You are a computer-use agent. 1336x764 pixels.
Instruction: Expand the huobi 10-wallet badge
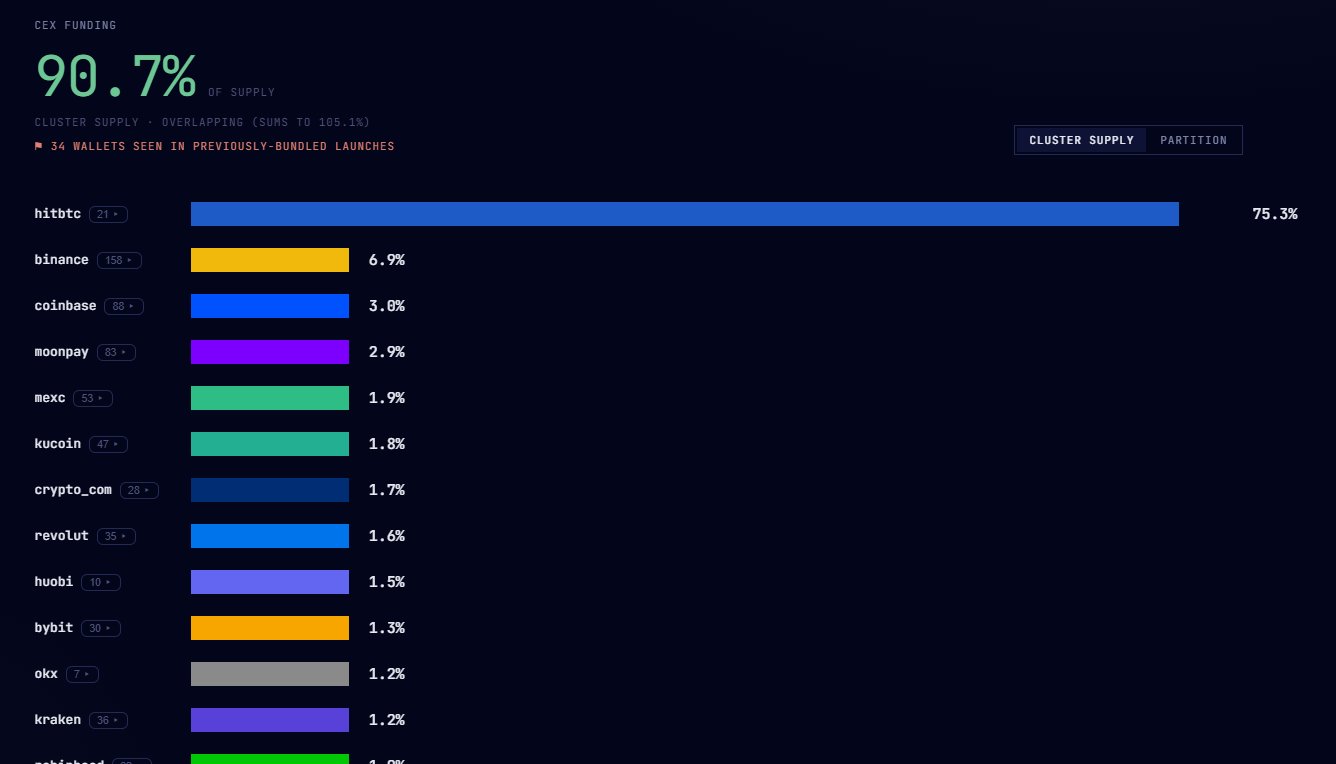click(x=101, y=582)
